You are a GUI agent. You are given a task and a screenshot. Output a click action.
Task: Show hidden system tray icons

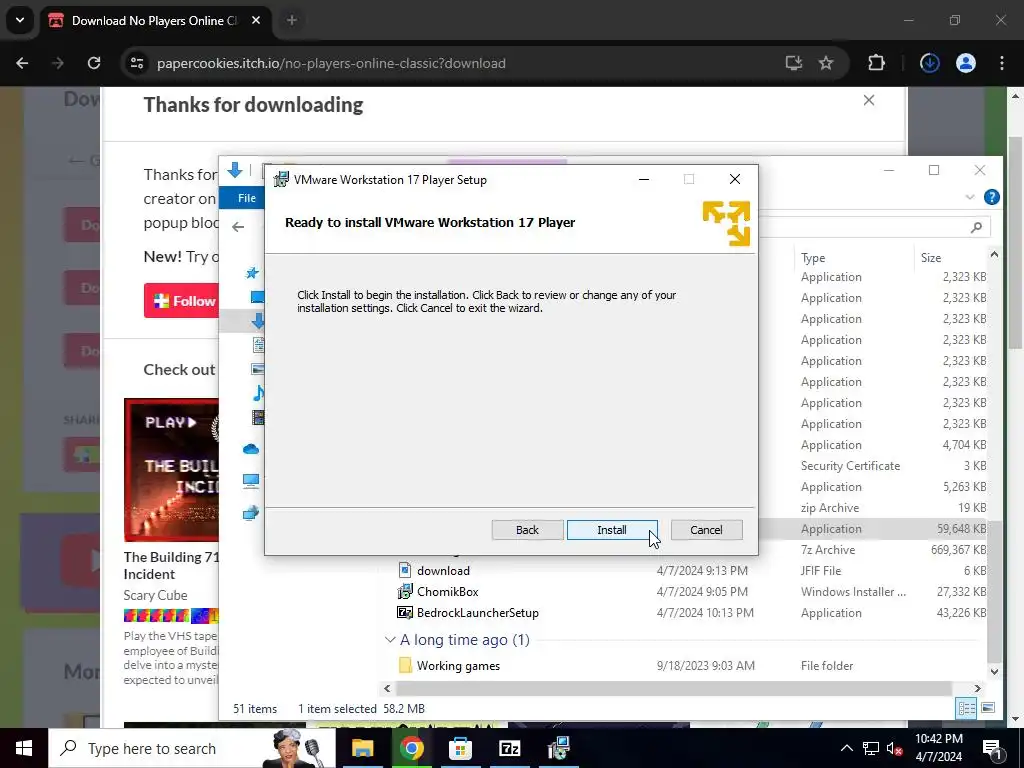coord(846,748)
